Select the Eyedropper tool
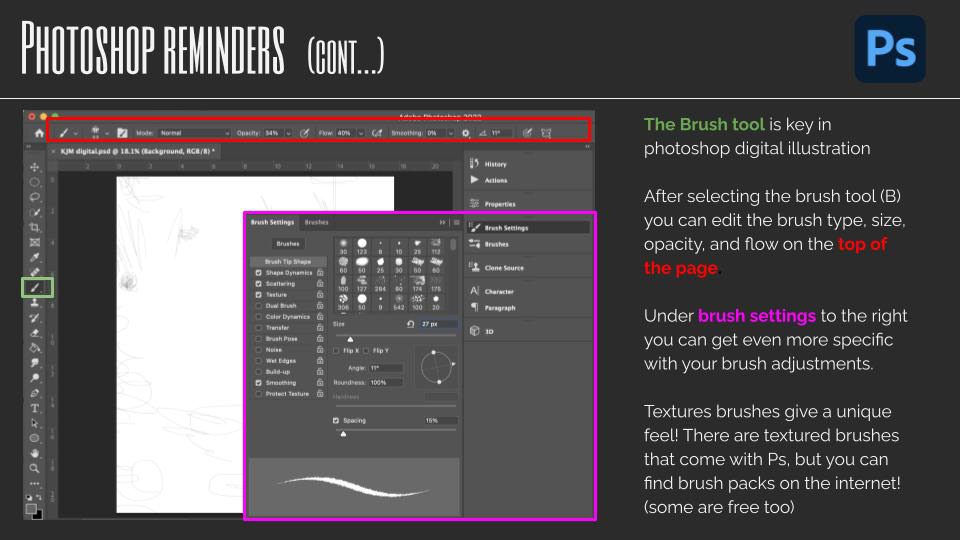Viewport: 960px width, 540px height. coord(34,257)
